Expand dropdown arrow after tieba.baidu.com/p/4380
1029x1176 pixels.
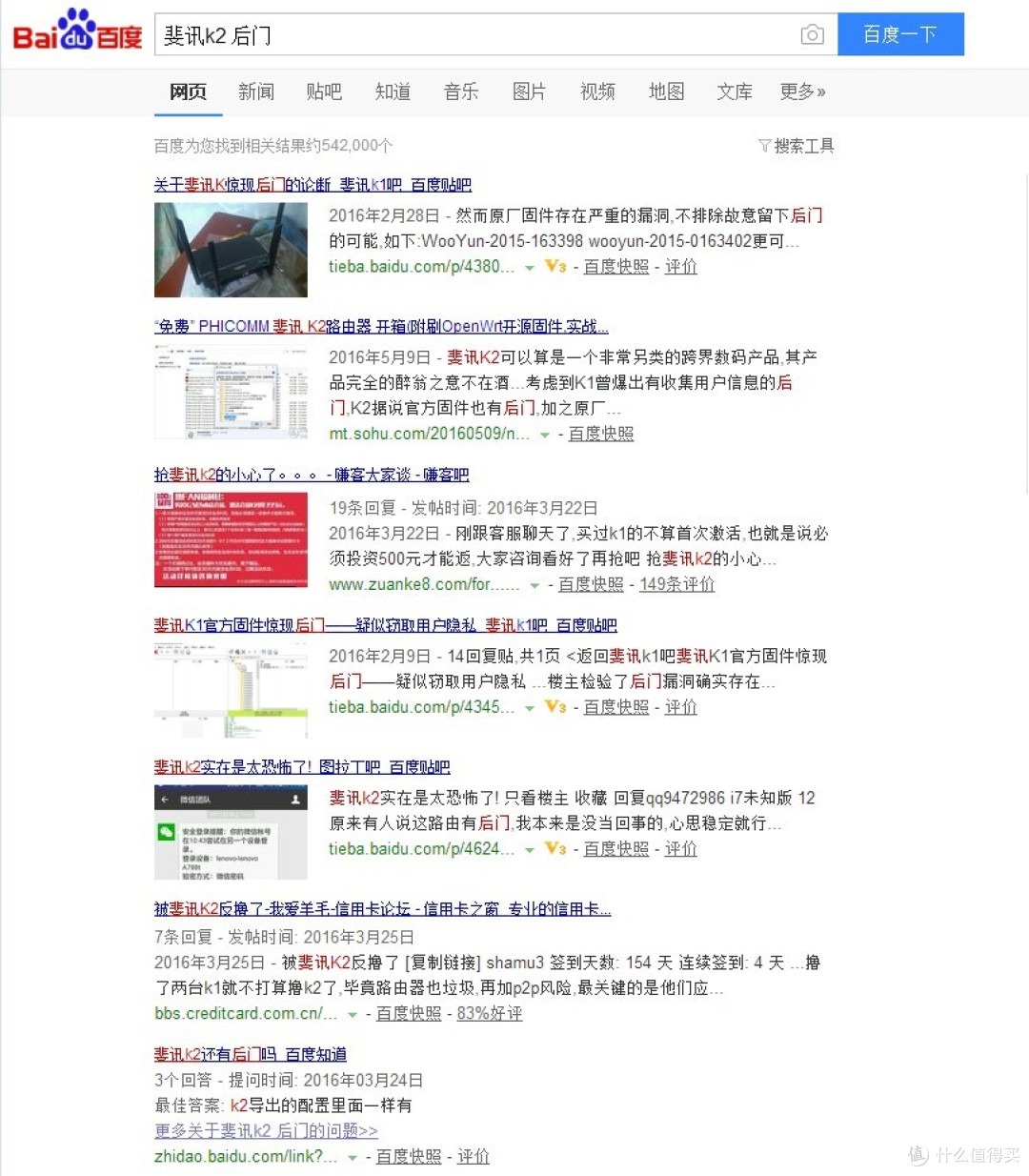pos(530,268)
